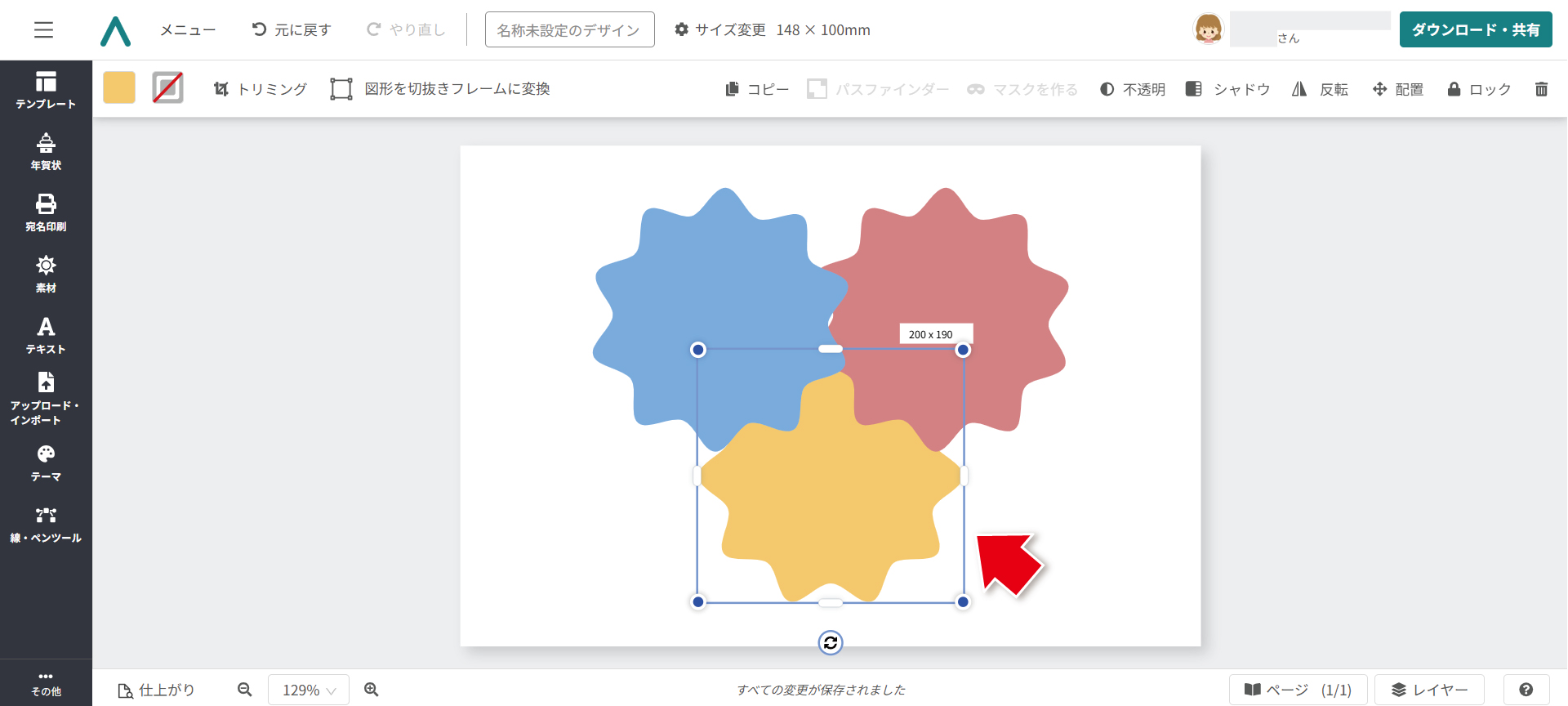Click the ダウンロード・共有 button
This screenshot has height=706, width=1568.
[x=1475, y=29]
